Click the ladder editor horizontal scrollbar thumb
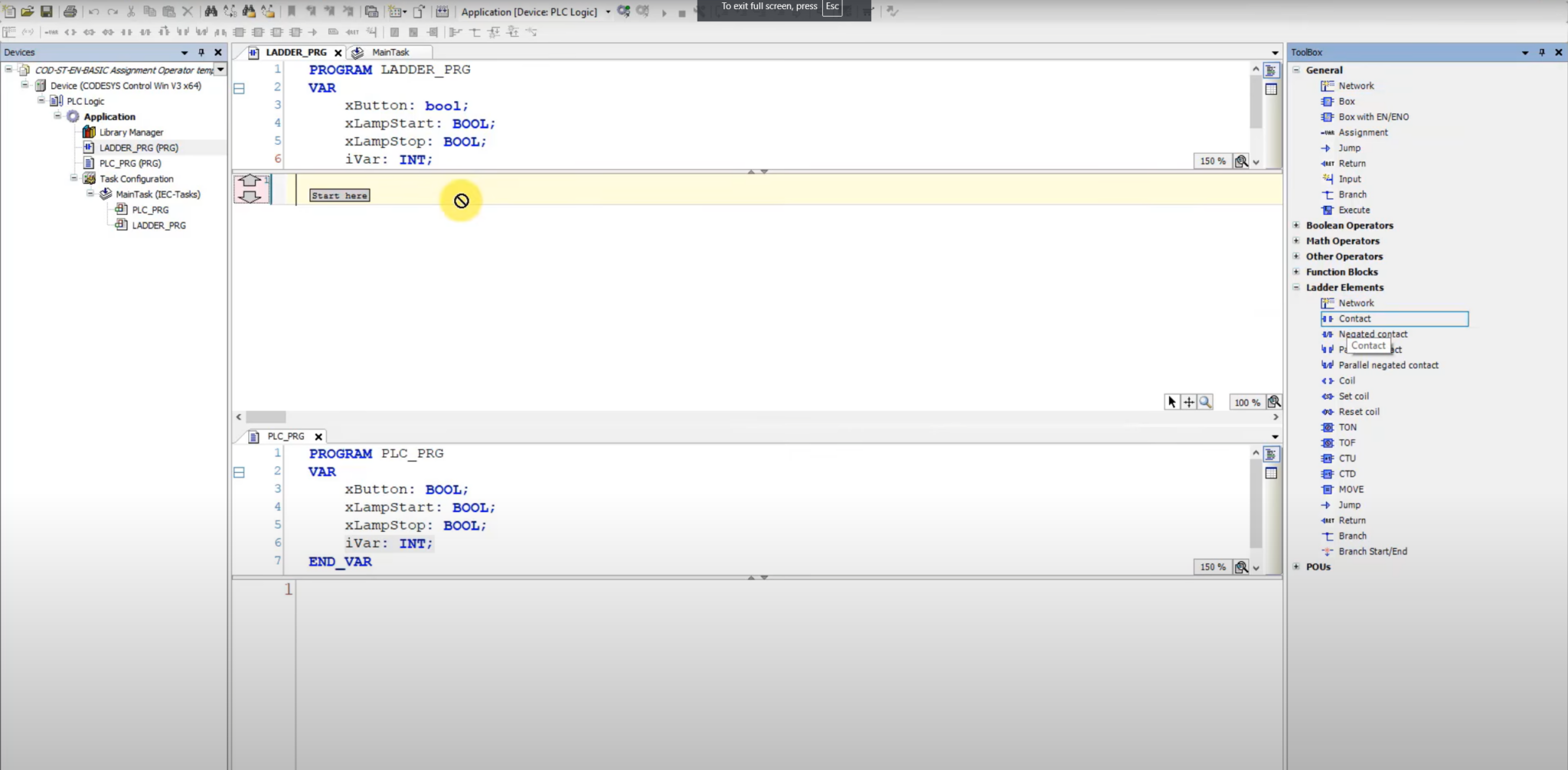The image size is (1568, 770). (x=266, y=417)
